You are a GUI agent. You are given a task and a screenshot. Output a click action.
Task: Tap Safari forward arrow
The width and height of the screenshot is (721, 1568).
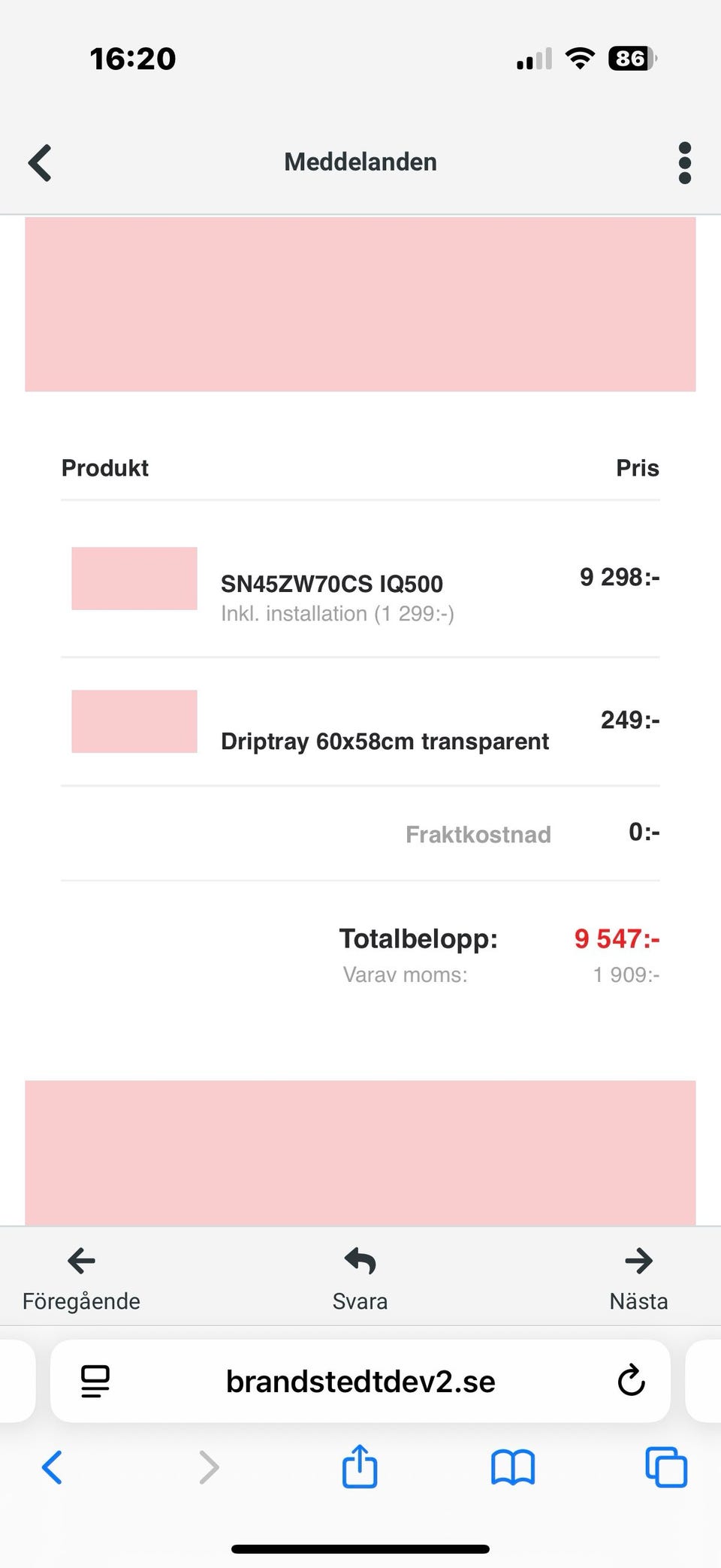[x=208, y=1467]
